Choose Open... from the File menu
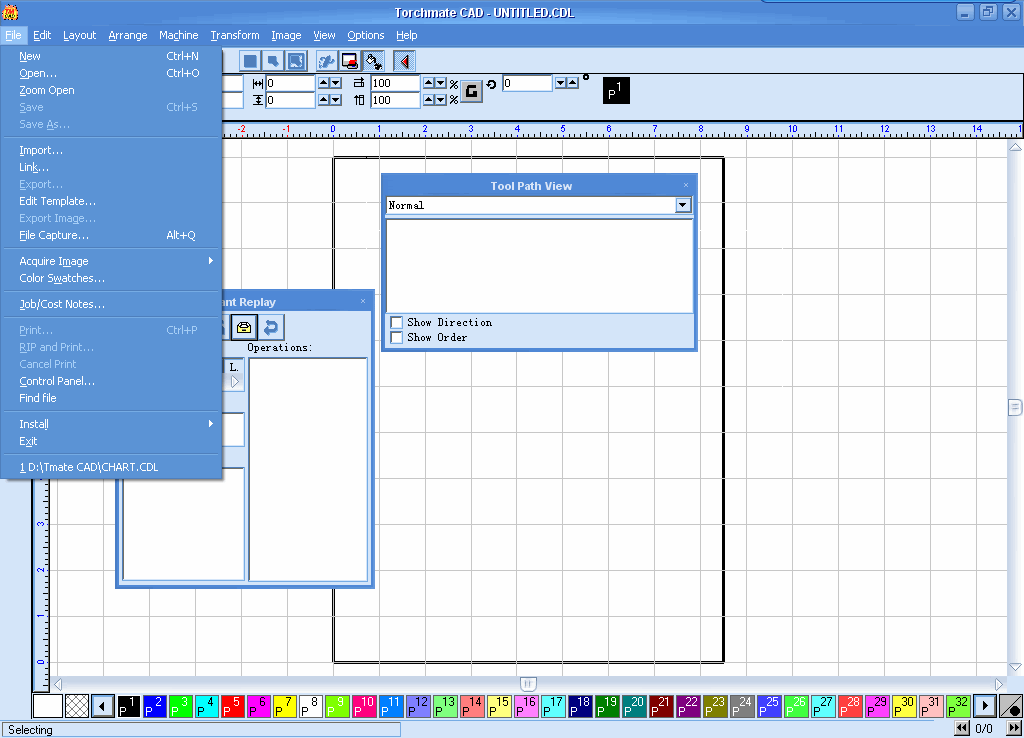 (111, 73)
